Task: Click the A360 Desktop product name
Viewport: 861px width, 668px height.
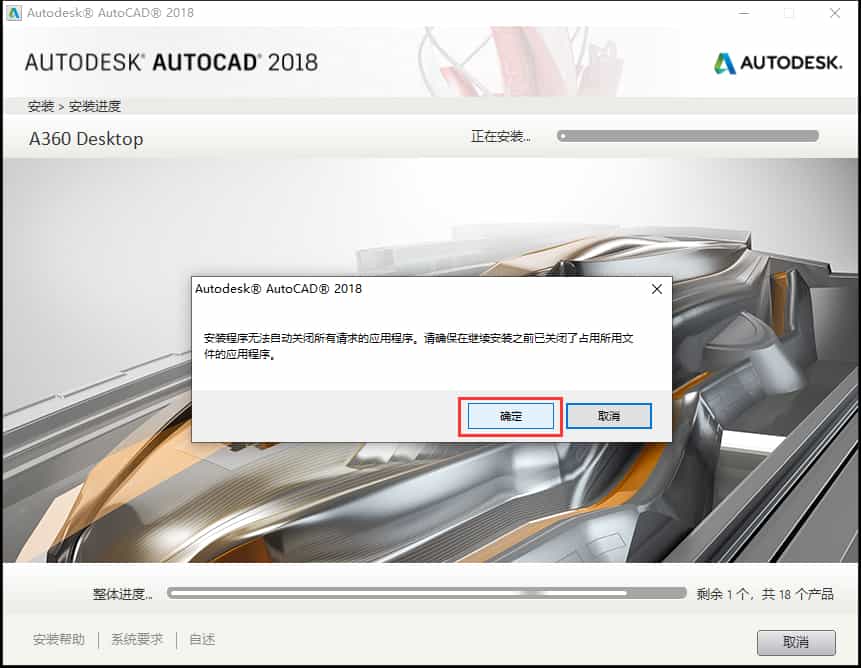Action: (x=86, y=139)
